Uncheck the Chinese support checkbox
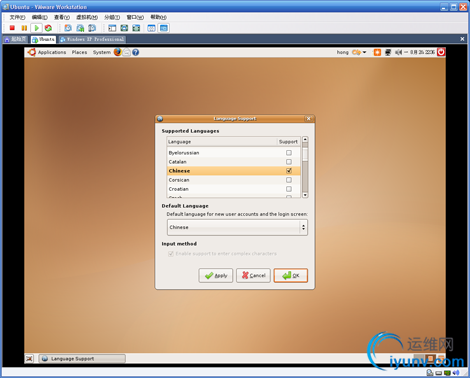 [289, 171]
